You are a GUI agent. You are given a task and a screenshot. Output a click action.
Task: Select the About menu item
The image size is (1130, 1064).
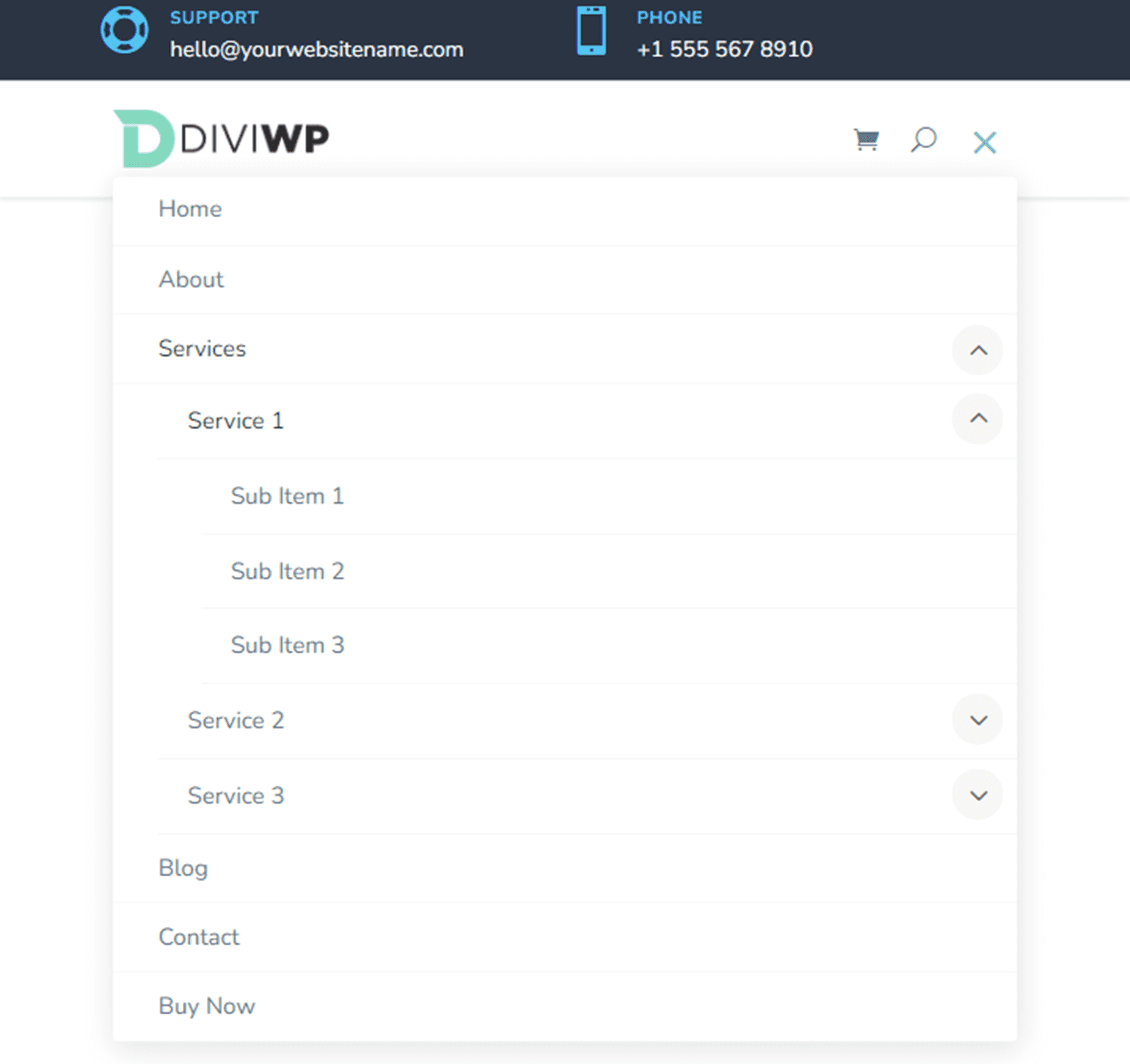point(191,280)
